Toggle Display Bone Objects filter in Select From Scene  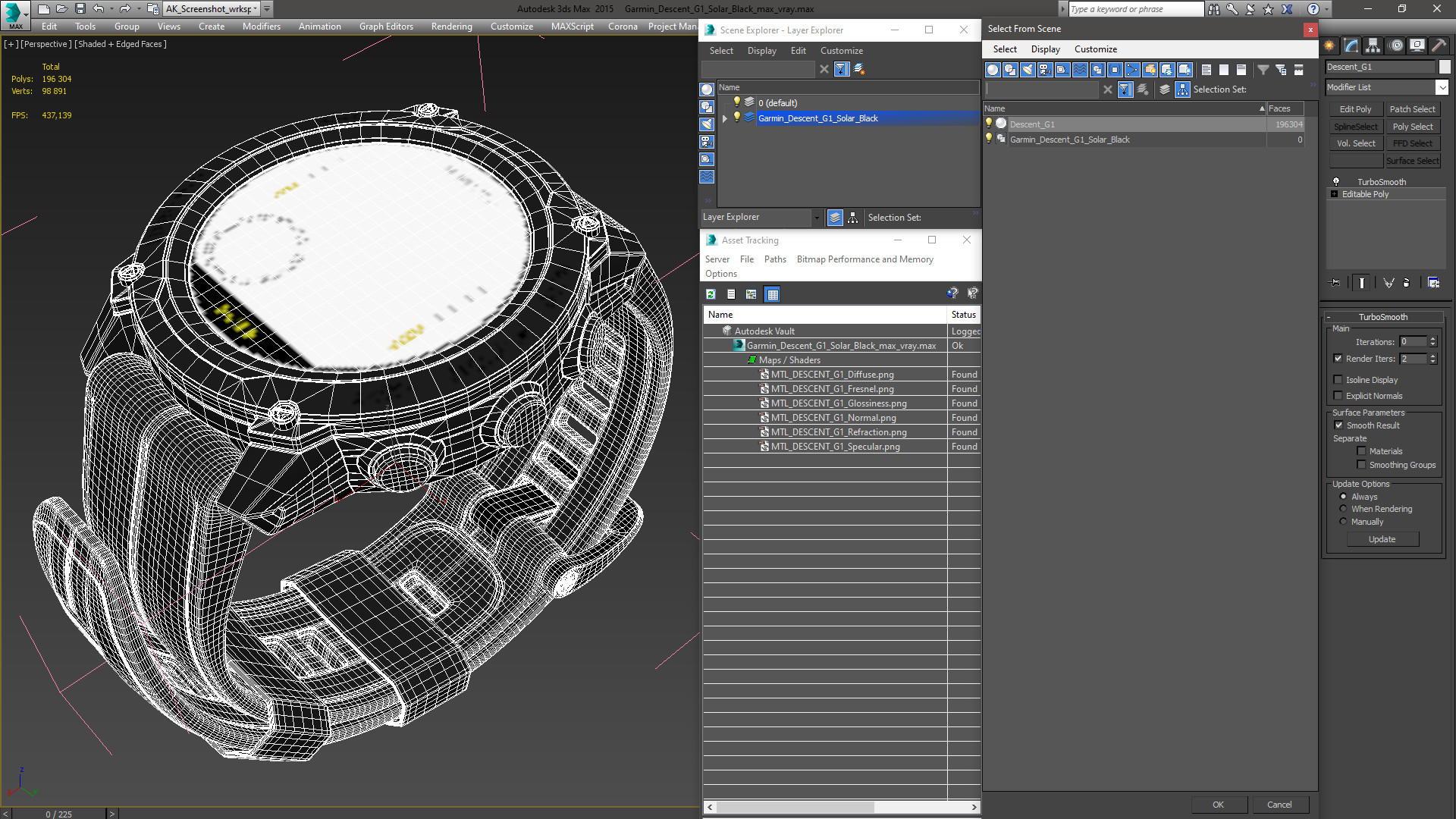1132,70
